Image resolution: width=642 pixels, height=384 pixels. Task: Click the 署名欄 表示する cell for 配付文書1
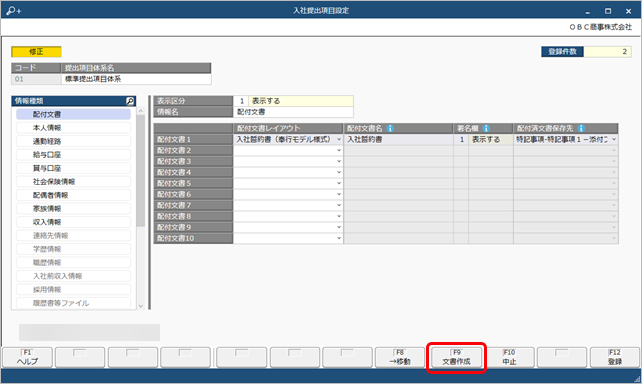click(491, 139)
